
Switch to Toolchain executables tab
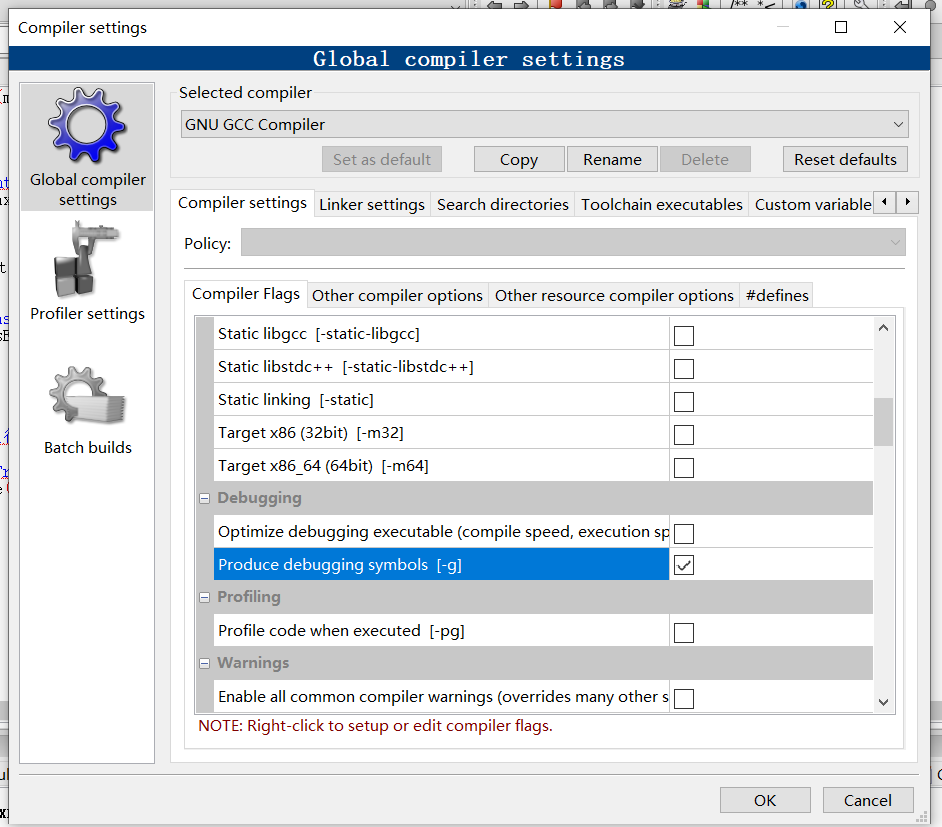[661, 202]
